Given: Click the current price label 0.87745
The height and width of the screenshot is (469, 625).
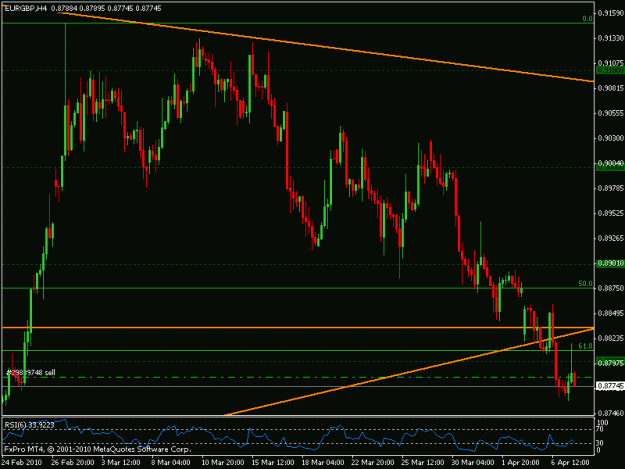Looking at the screenshot, I should (610, 386).
